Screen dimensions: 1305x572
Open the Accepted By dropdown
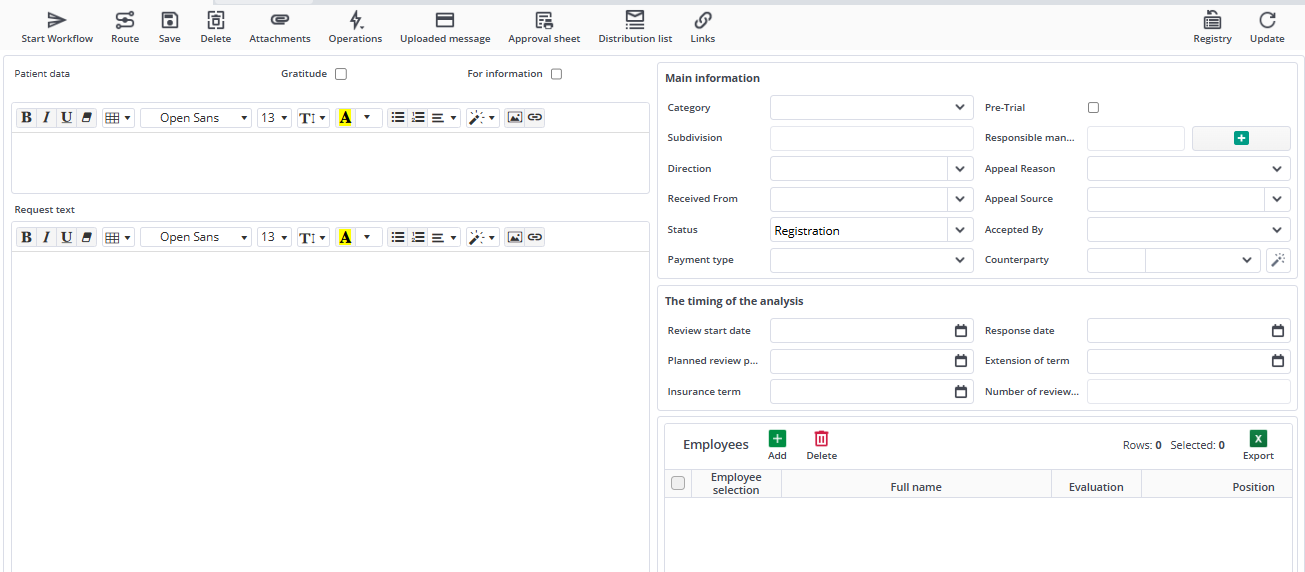click(1189, 230)
